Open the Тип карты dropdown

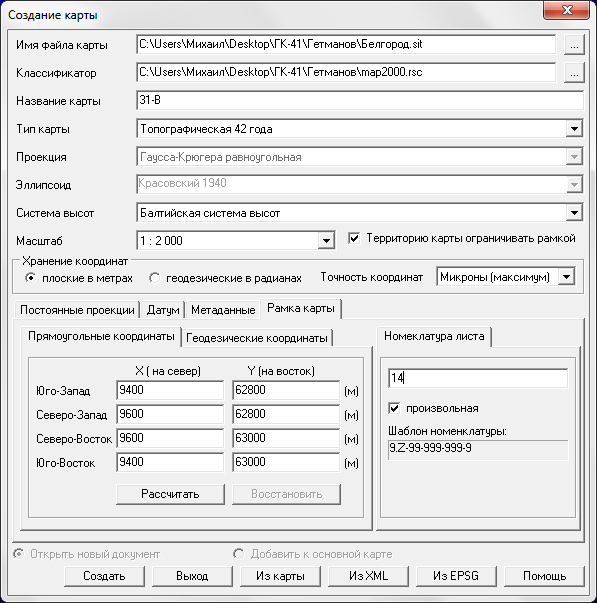[x=574, y=129]
